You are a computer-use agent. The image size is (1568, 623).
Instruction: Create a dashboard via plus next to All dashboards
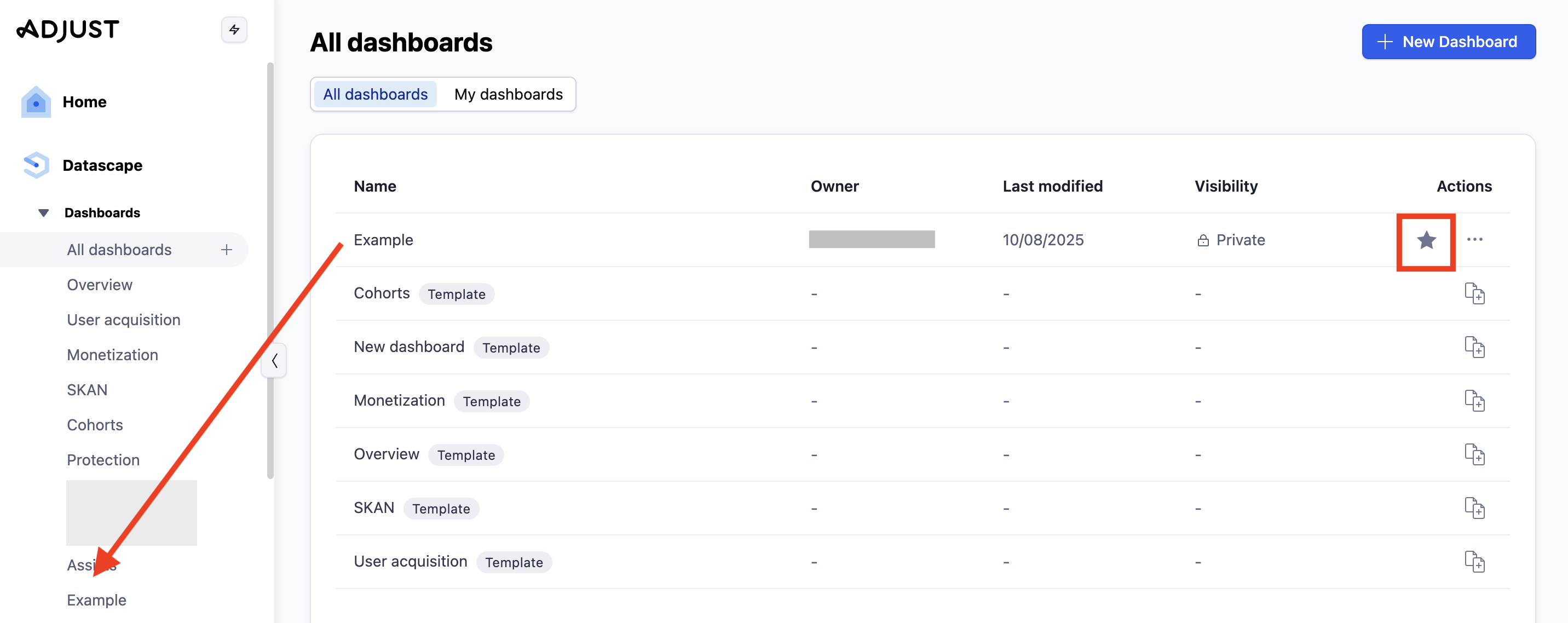tap(227, 250)
